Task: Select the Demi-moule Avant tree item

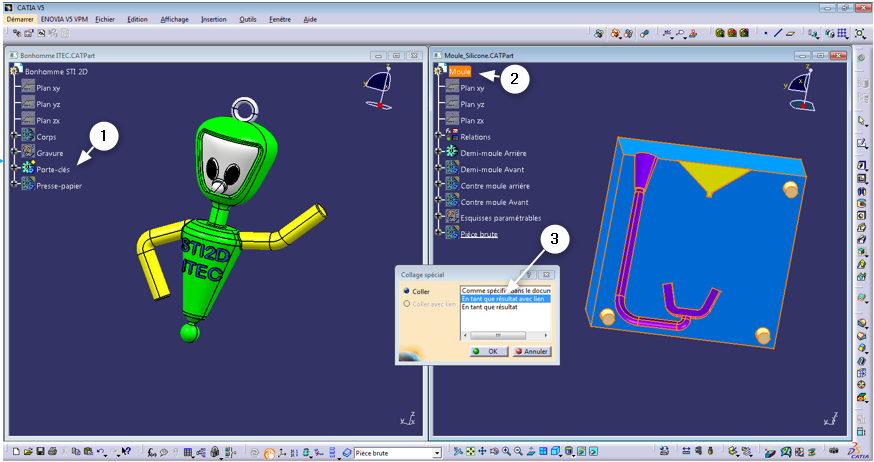Action: [492, 169]
